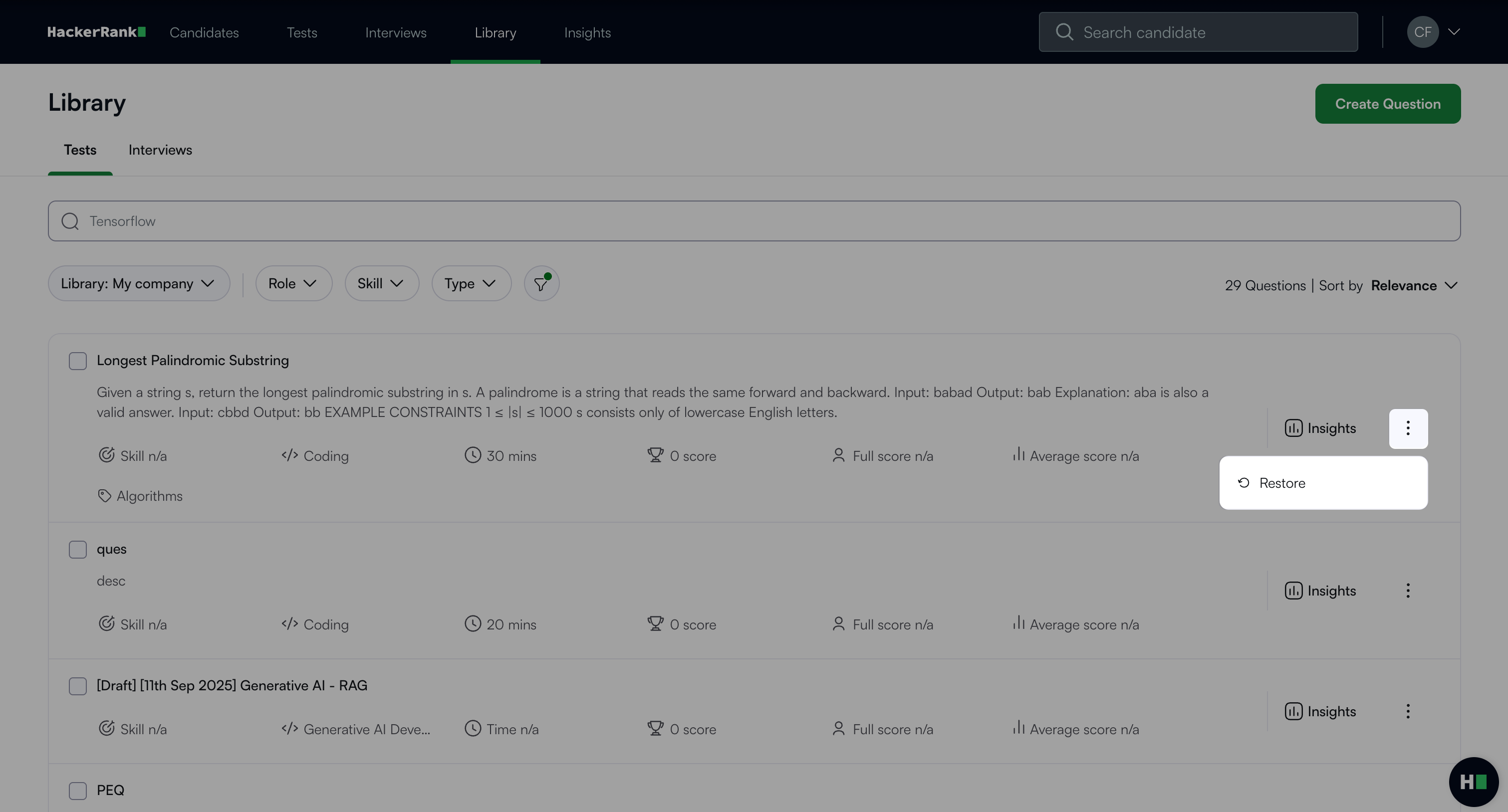
Task: Click the Tensorflow library search field
Action: (754, 221)
